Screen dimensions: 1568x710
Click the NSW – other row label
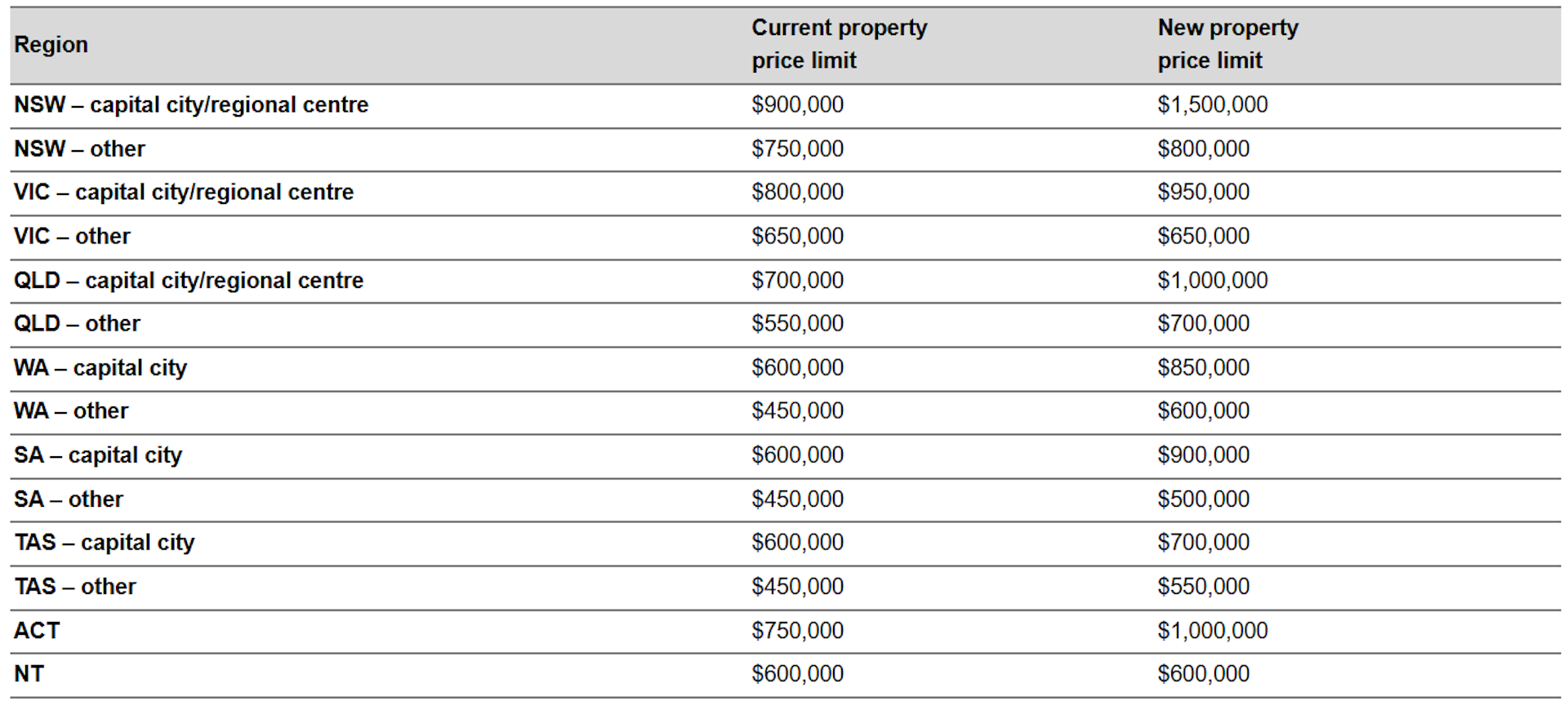click(79, 149)
